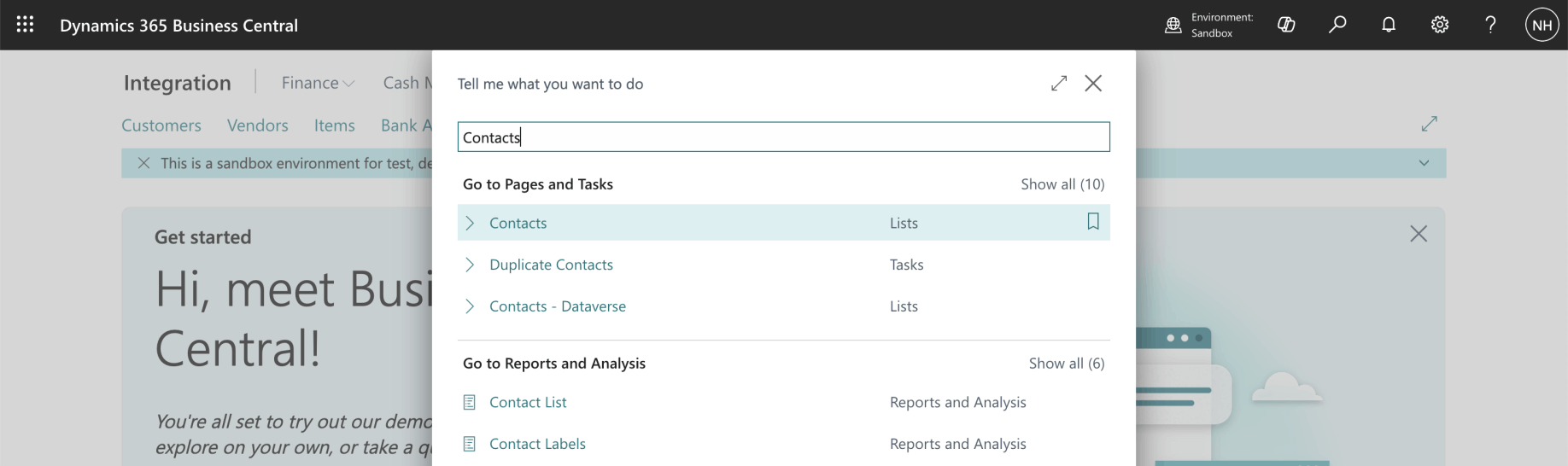Expand the search dialog to full size
Screen dimensions: 1568x466
point(1059,83)
